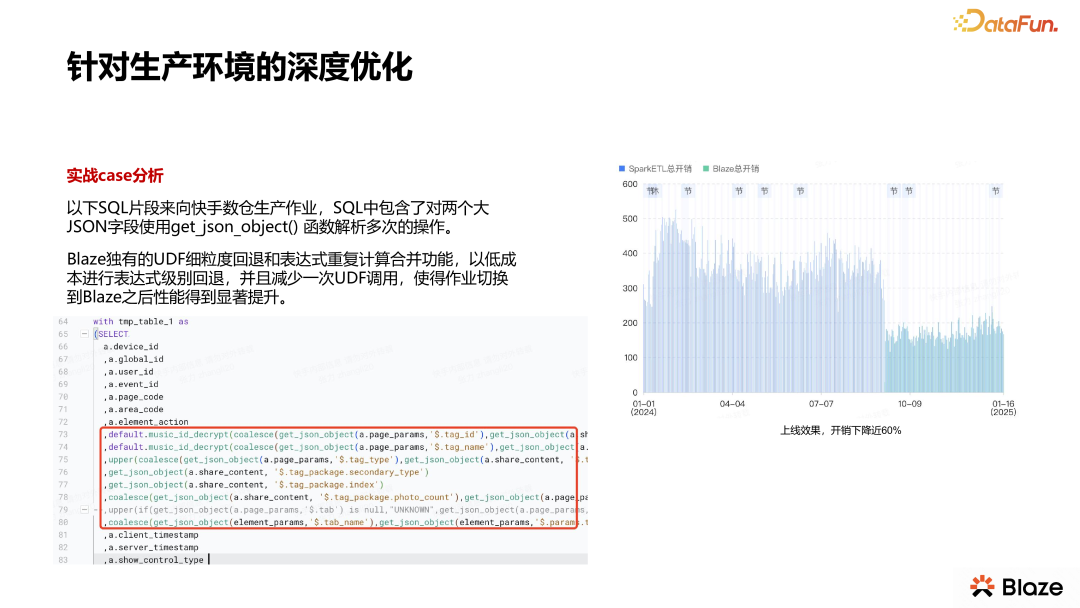Viewport: 1080px width, 608px height.
Task: Click code line number 64
Action: click(x=63, y=322)
